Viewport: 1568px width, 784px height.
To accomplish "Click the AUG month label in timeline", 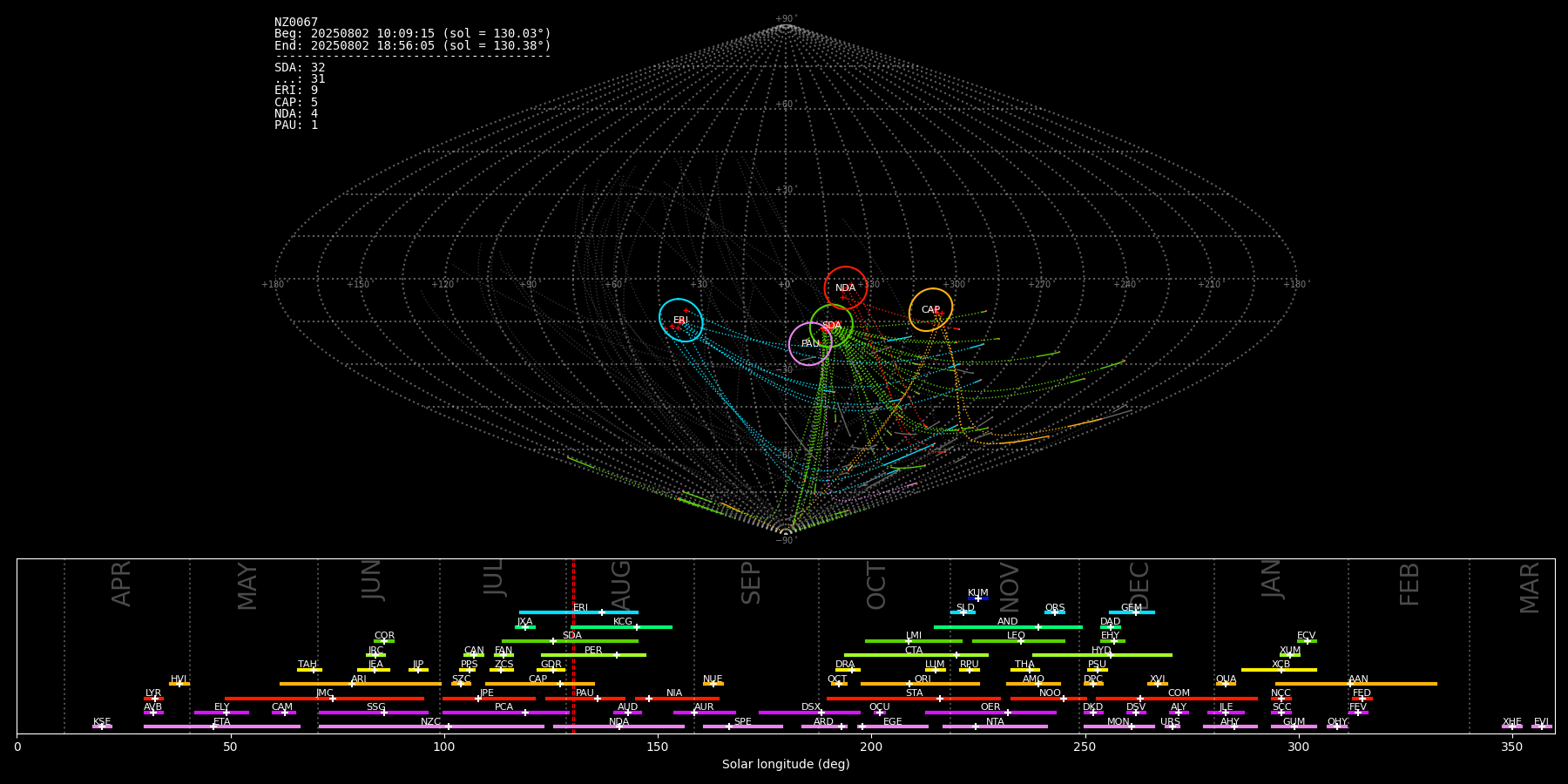I will point(621,585).
